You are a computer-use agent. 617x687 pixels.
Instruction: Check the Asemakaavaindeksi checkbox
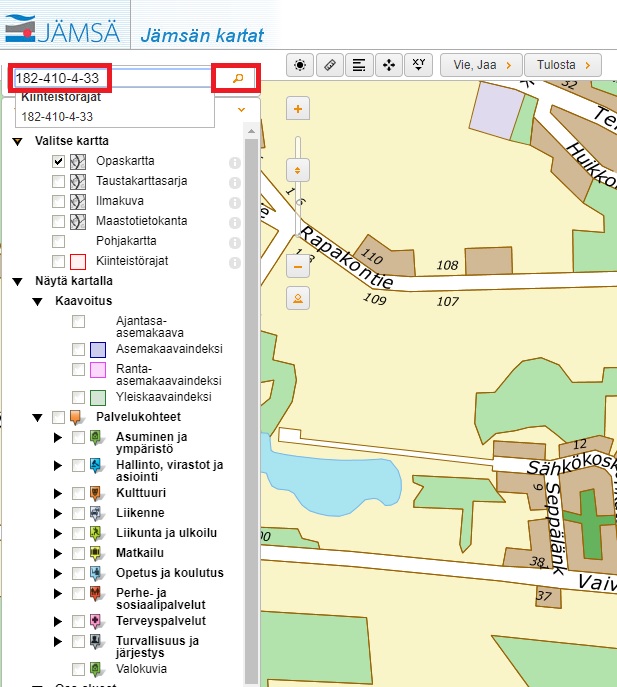(x=78, y=350)
